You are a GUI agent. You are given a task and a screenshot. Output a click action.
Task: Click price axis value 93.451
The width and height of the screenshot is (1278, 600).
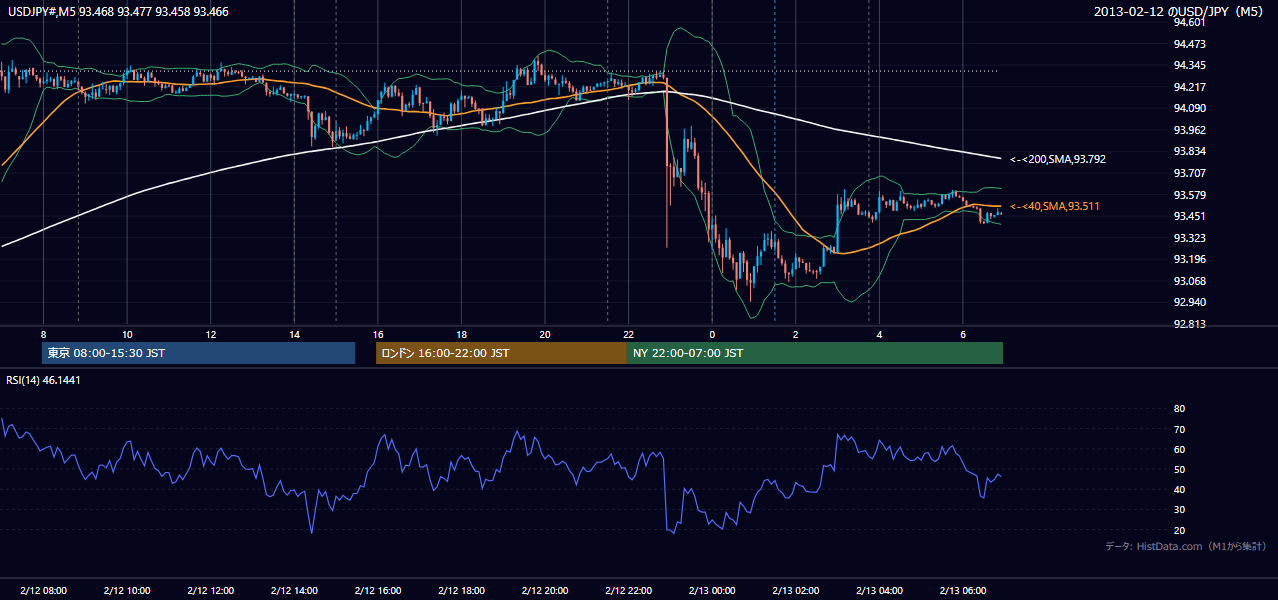pos(1188,216)
